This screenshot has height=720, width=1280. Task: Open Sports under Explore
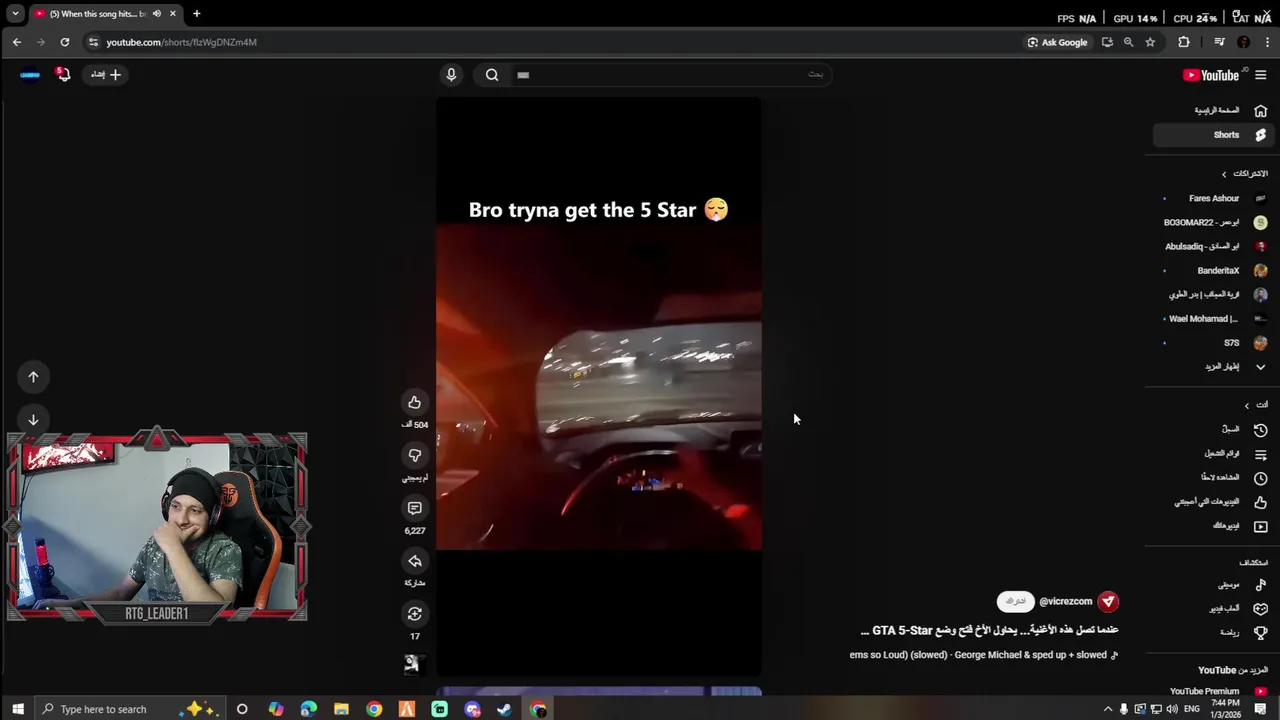pyautogui.click(x=1211, y=633)
